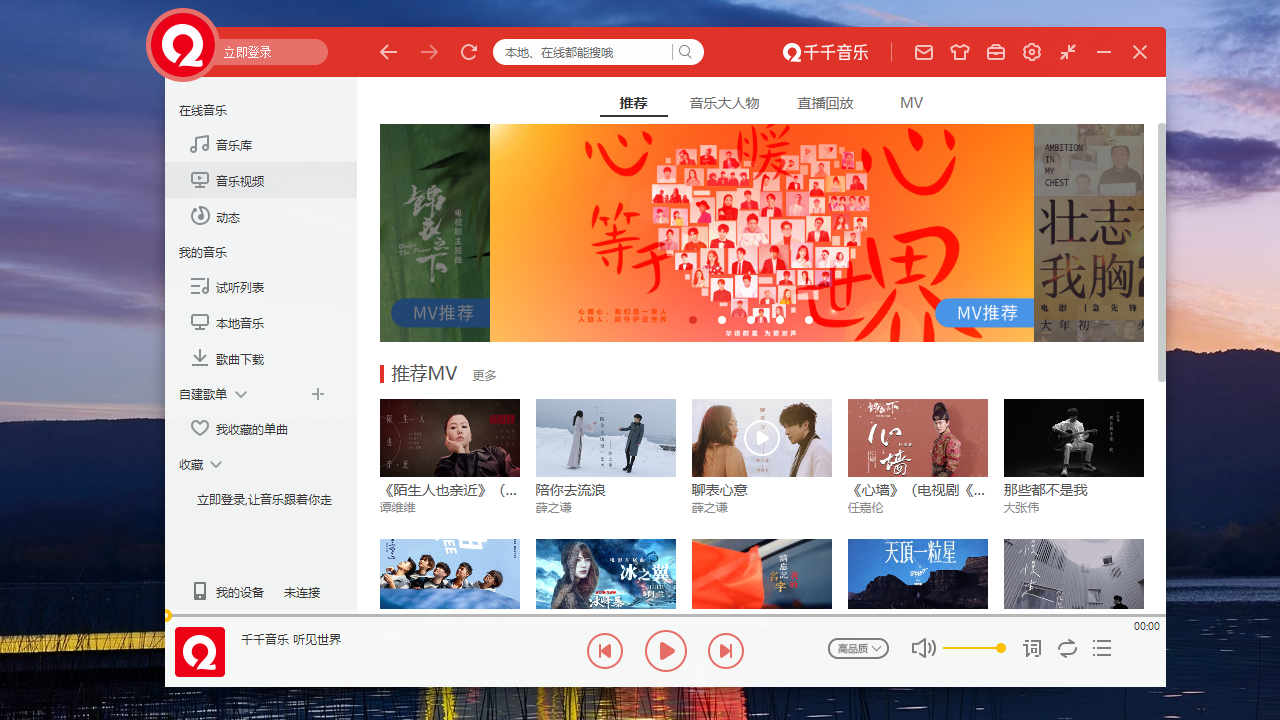This screenshot has height=720, width=1280.
Task: Play the 聊表心意 MV thumbnail
Action: (762, 438)
